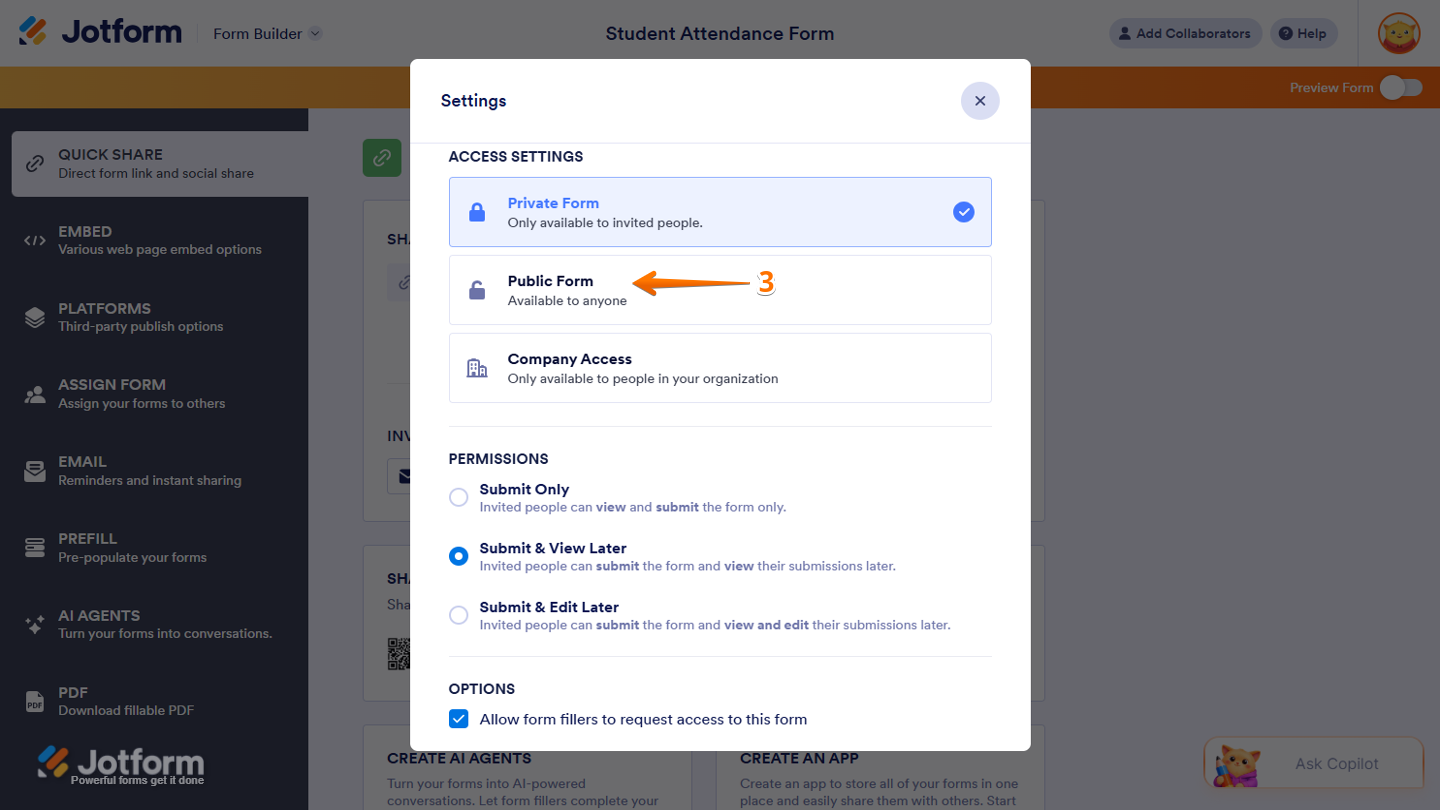Click the Quick Share link icon
Screen dimensions: 1440x810
[35, 163]
